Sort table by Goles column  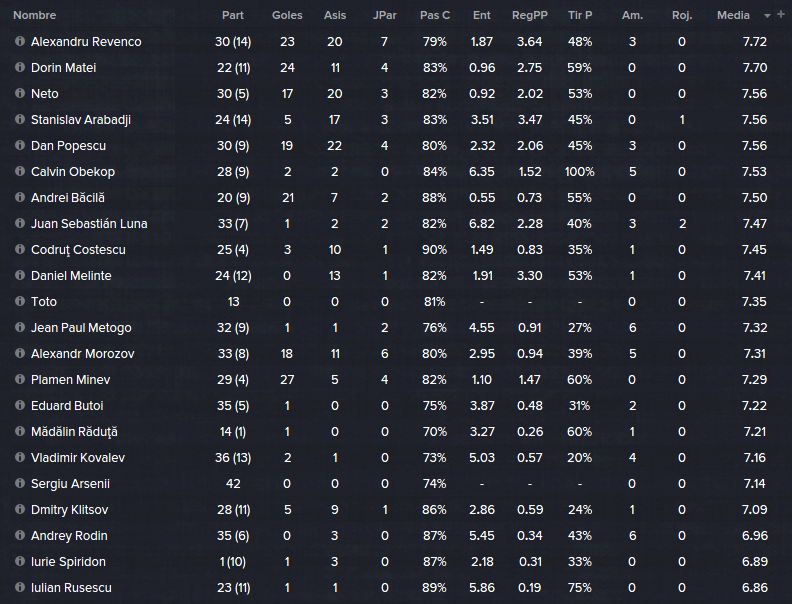[x=287, y=15]
